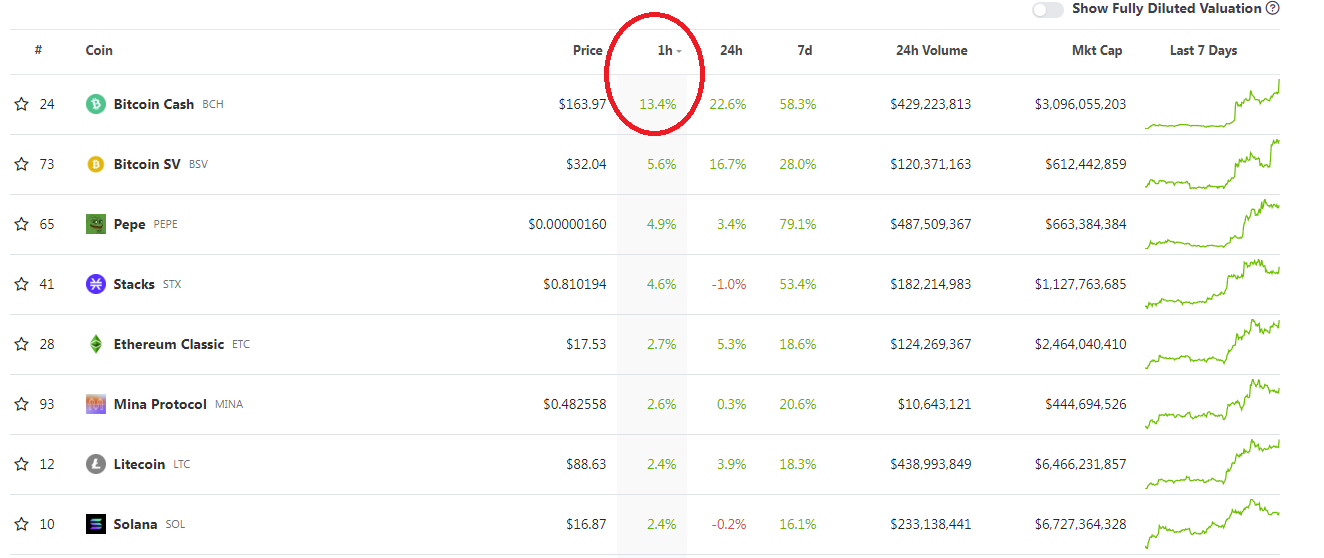Open Bitcoin Cash 7-day sparkline chart
The width and height of the screenshot is (1324, 558).
click(x=1212, y=104)
